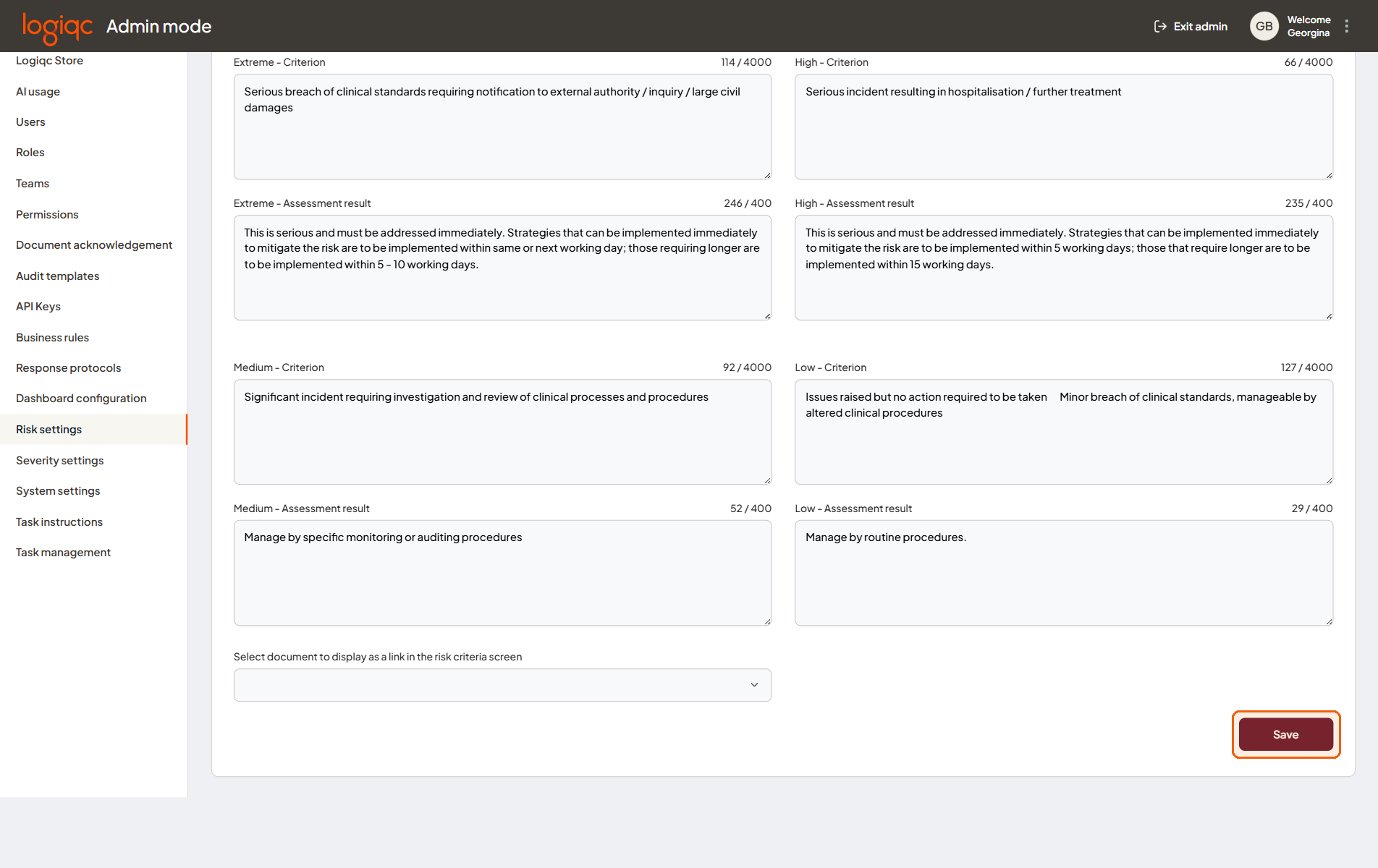Navigate to Teams
Screen dimensions: 1378x868
coord(33,184)
